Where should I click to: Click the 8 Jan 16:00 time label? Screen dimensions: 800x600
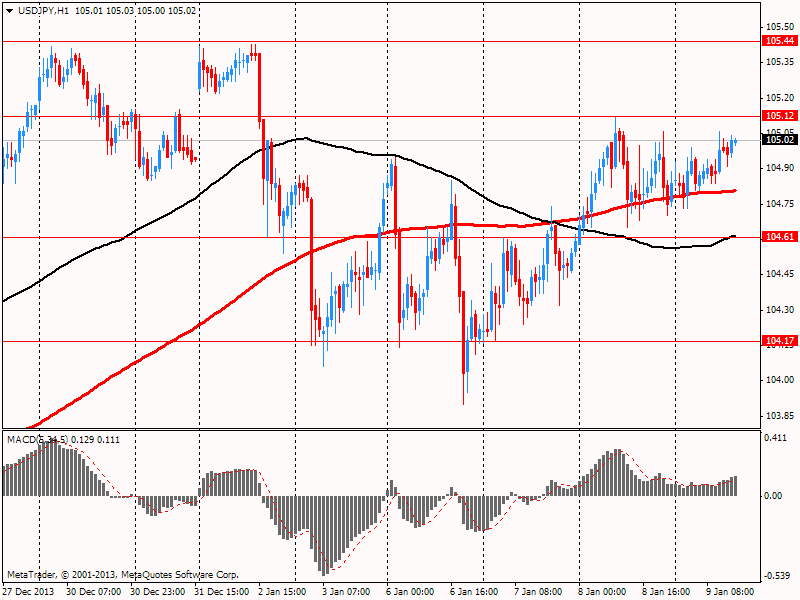[666, 592]
